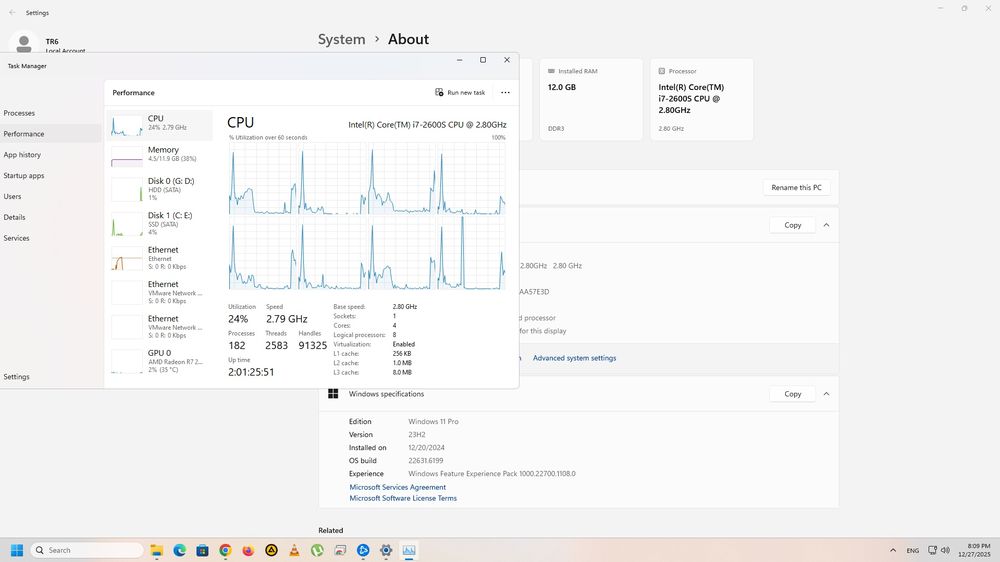Click the ENG language indicator
1000x562 pixels.
(913, 551)
